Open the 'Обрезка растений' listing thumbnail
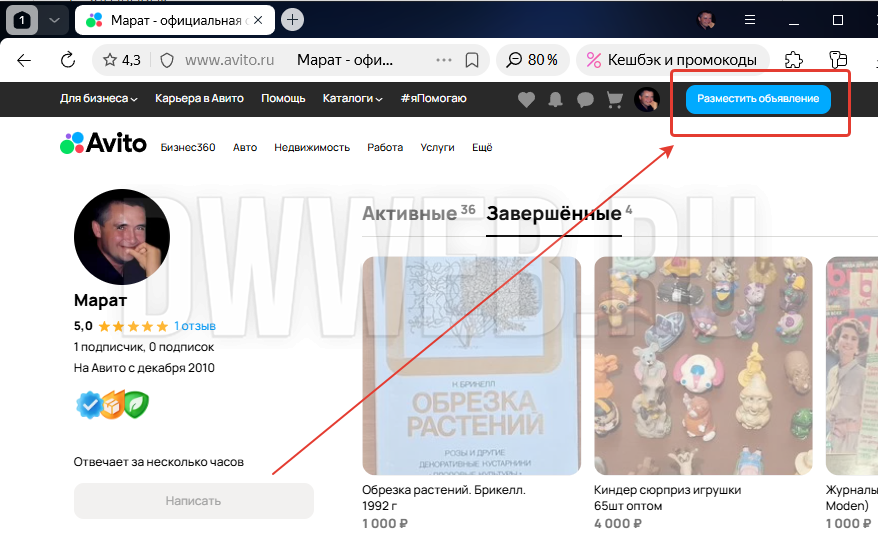The width and height of the screenshot is (878, 533). 471,366
